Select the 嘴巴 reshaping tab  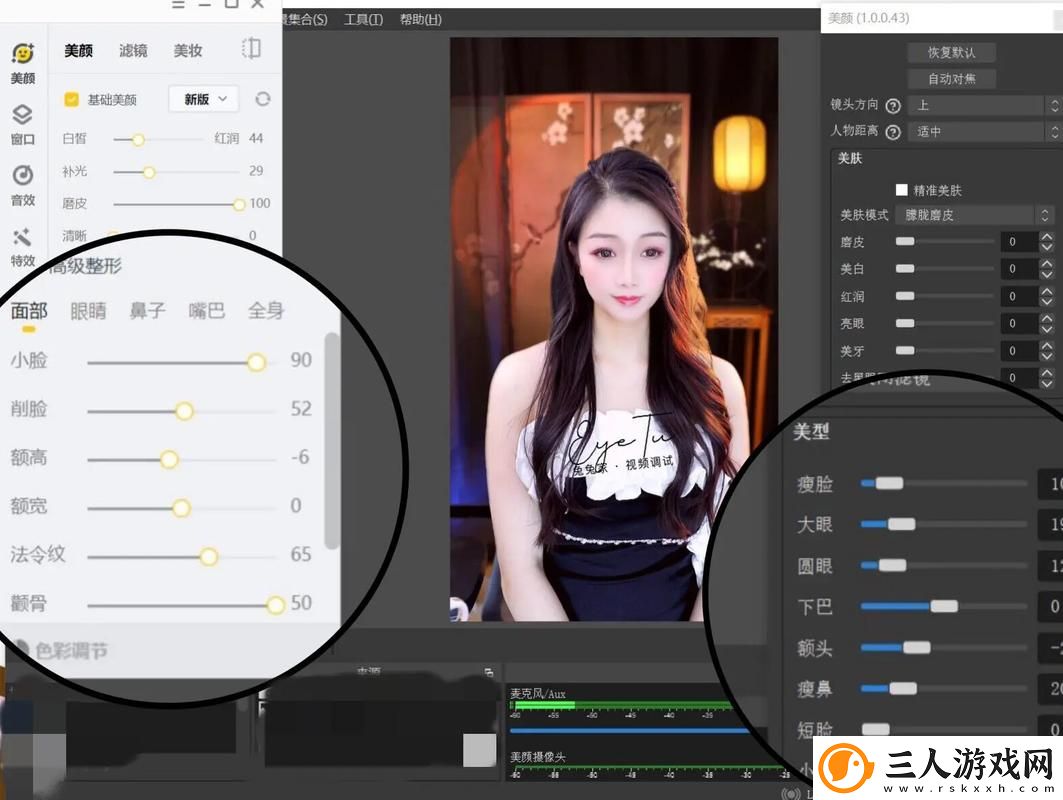(x=207, y=311)
